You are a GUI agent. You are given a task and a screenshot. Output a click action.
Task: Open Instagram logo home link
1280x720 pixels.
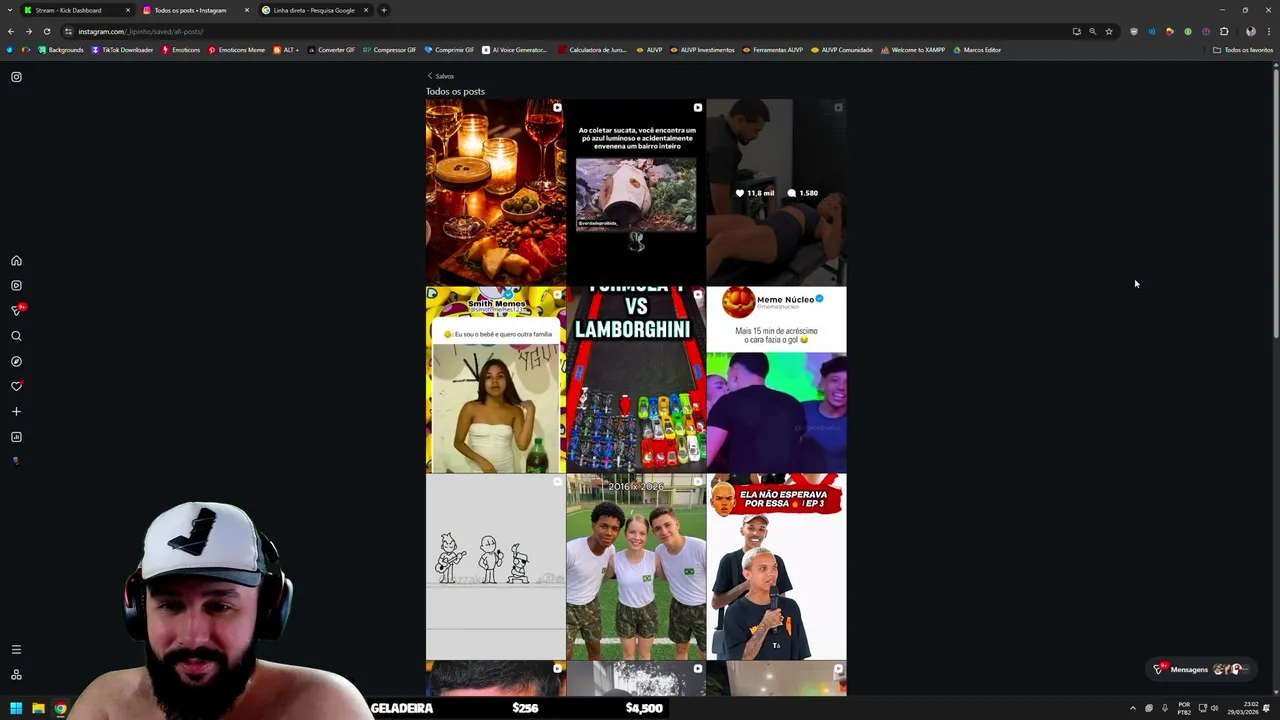[16, 77]
